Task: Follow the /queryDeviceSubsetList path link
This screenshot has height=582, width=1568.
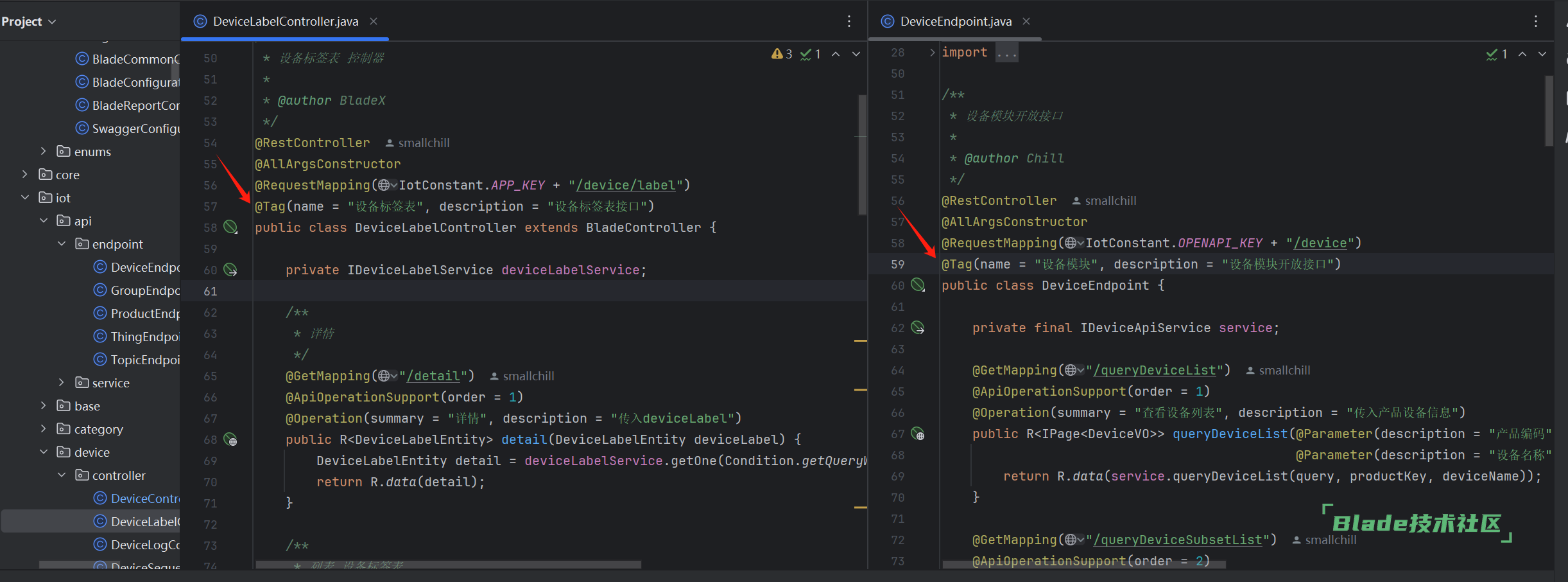Action: pyautogui.click(x=1178, y=540)
